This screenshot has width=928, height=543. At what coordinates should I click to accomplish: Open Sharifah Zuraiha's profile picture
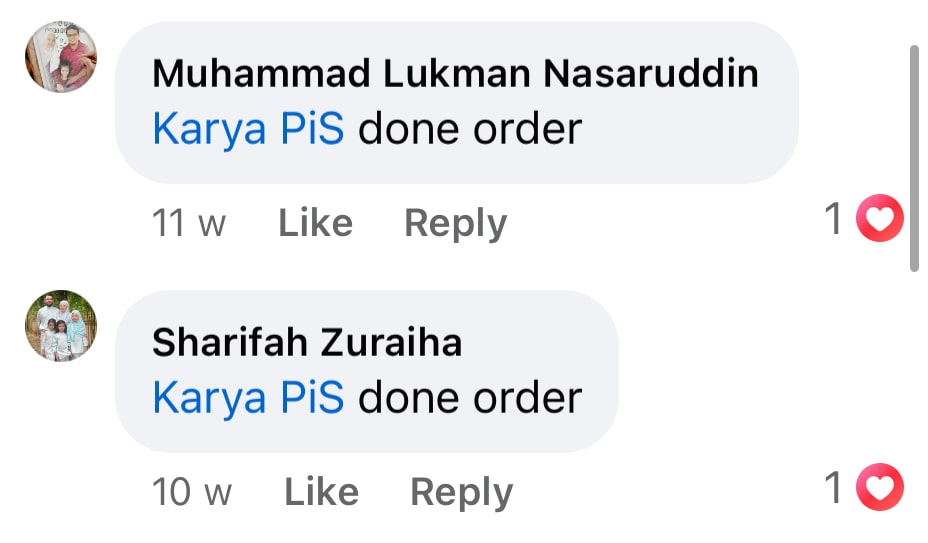point(61,326)
